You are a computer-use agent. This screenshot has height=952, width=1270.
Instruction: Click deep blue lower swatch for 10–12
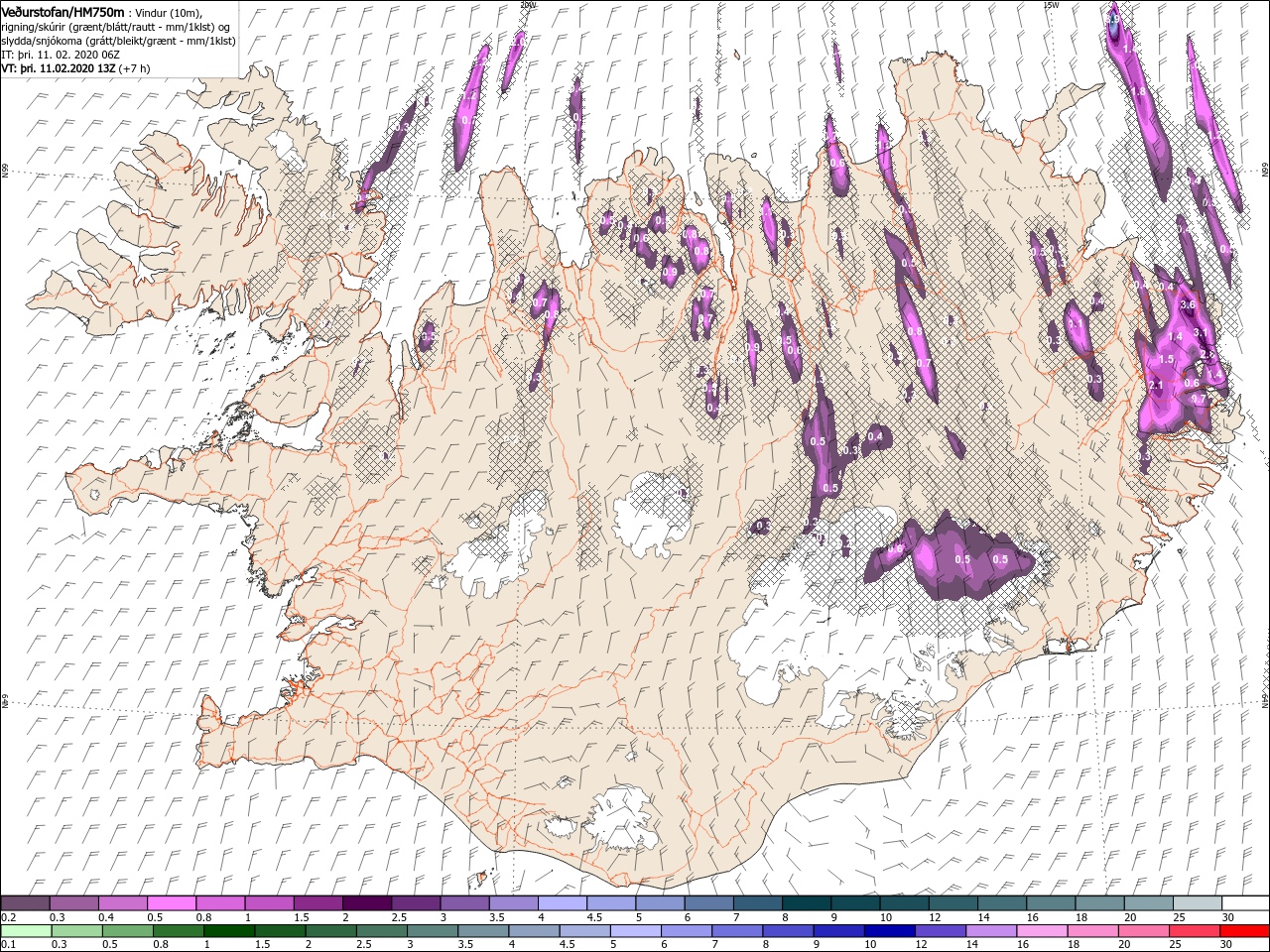[x=889, y=931]
